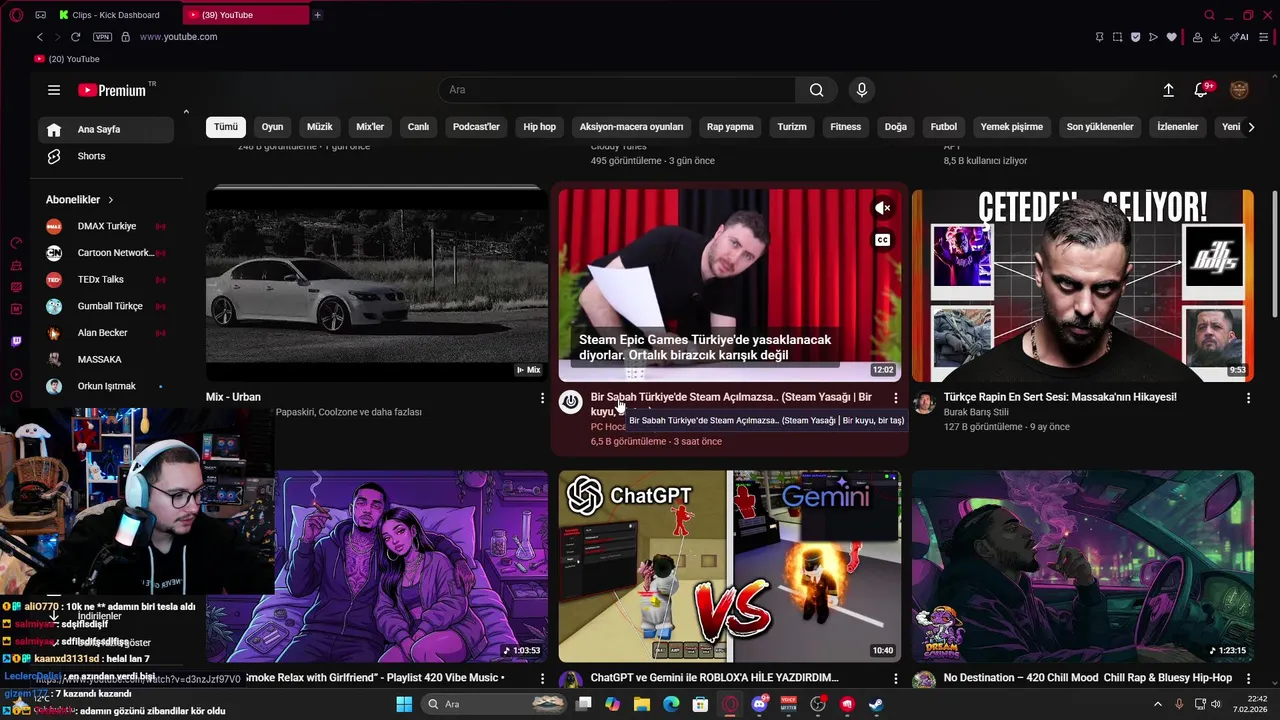Reload the page in the browser
This screenshot has width=1280, height=720.
pos(75,37)
